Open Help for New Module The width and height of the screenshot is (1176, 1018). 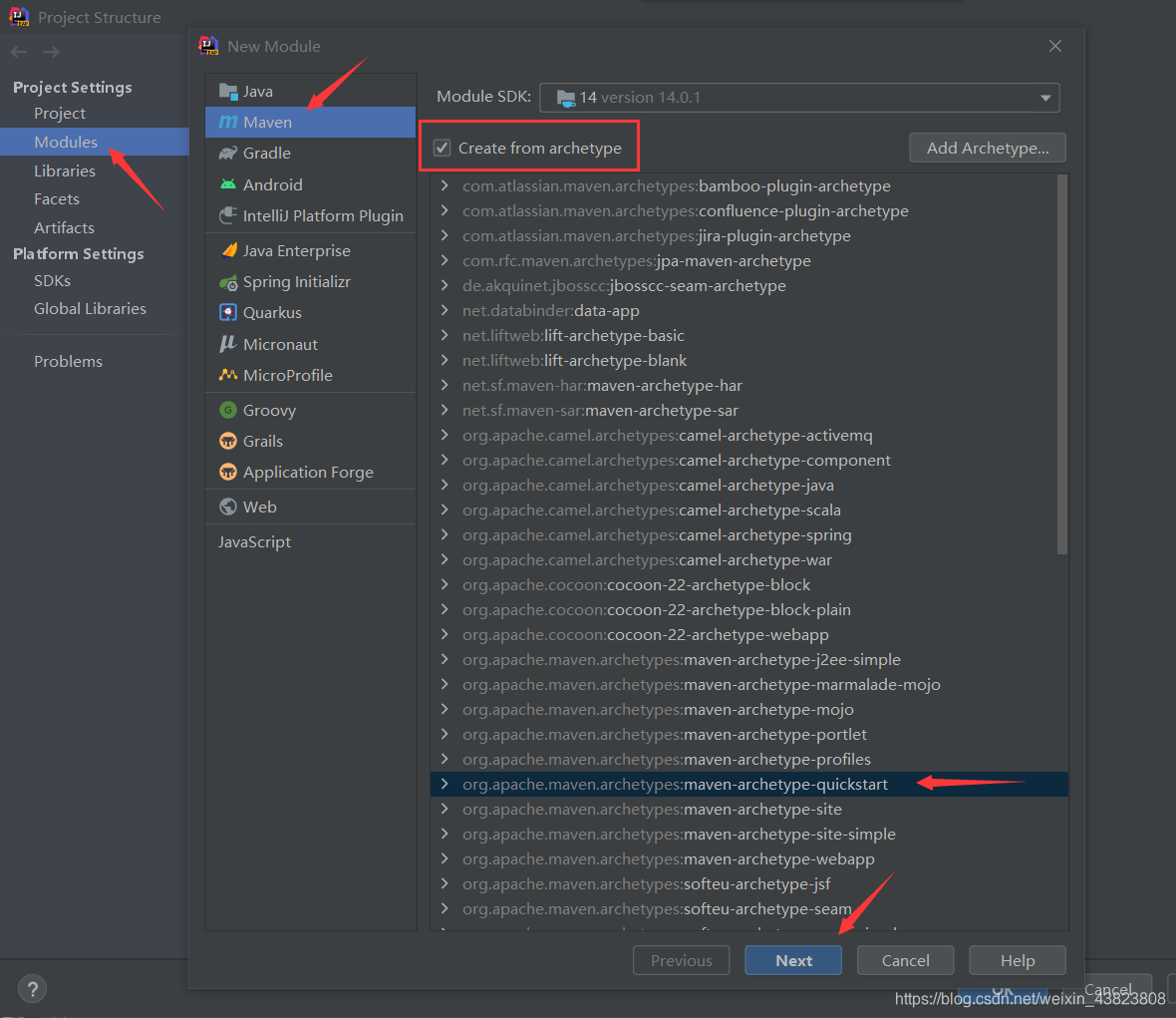[1017, 960]
